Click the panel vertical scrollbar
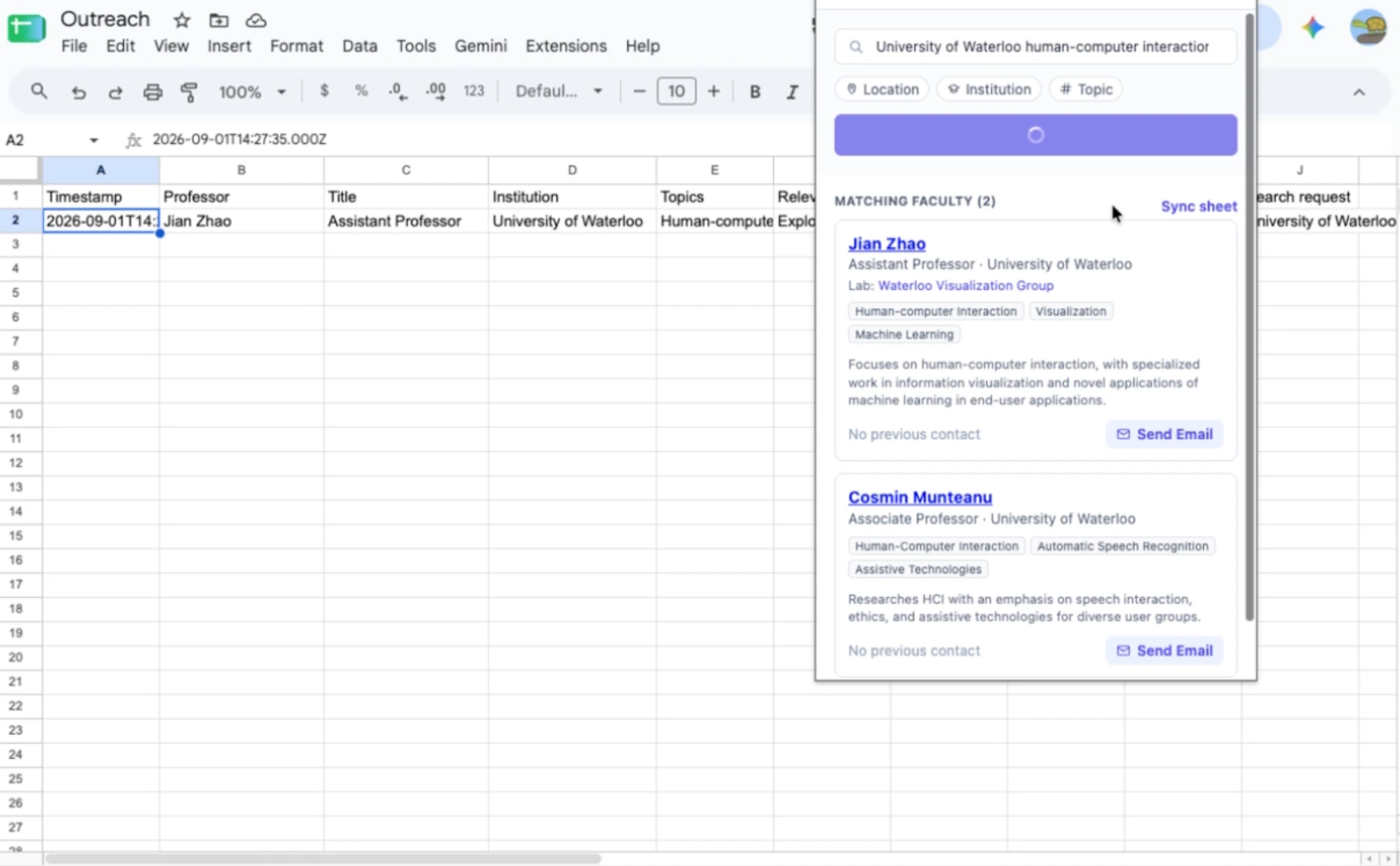 [1250, 317]
